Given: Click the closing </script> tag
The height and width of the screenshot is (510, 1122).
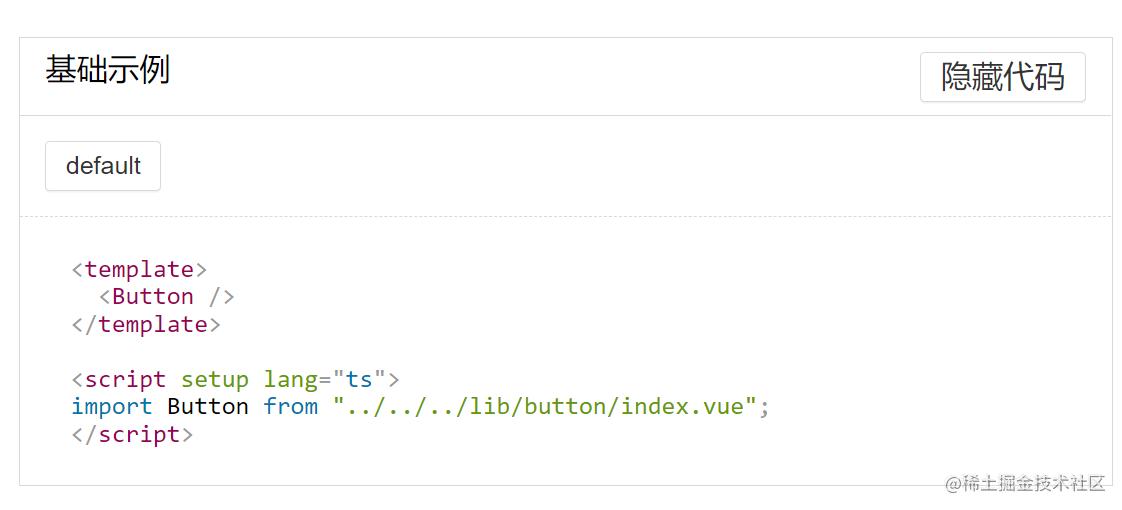Looking at the screenshot, I should [132, 435].
